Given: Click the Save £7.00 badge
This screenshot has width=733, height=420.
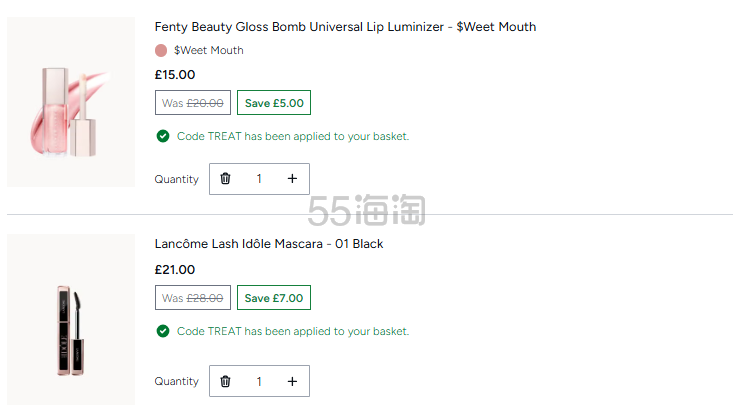Looking at the screenshot, I should [x=274, y=297].
